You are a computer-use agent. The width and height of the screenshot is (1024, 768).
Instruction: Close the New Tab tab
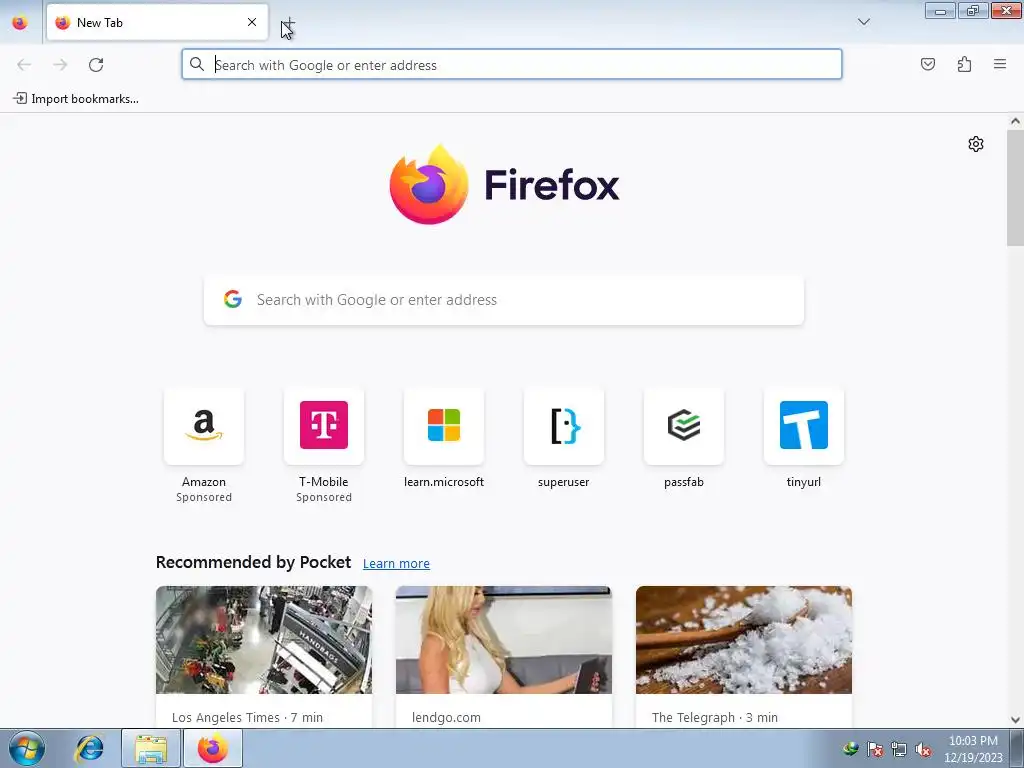(252, 22)
